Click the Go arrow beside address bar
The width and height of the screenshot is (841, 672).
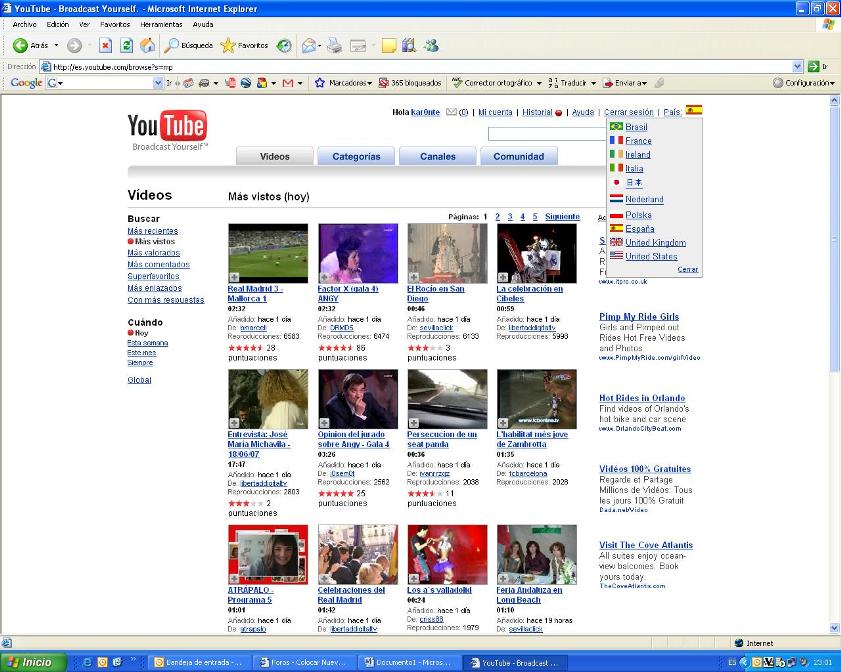[x=813, y=67]
